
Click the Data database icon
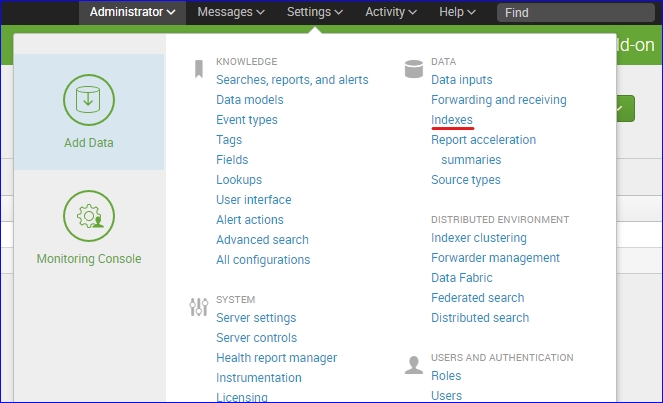pos(413,69)
